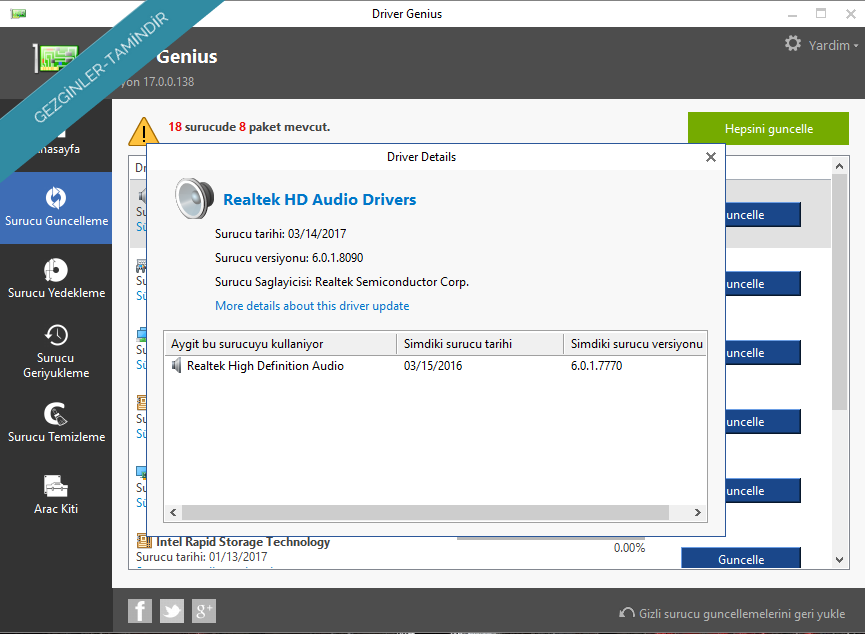Viewport: 865px width, 634px height.
Task: Click the dialog's horizontal scrollbar right arrow
Action: [698, 513]
